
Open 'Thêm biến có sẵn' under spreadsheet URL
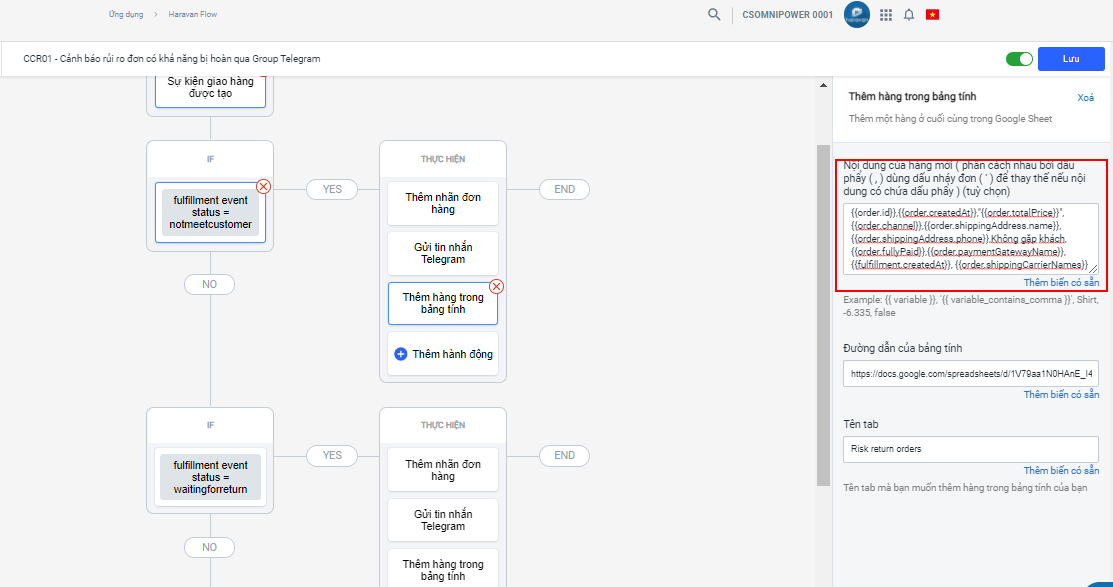point(1061,395)
